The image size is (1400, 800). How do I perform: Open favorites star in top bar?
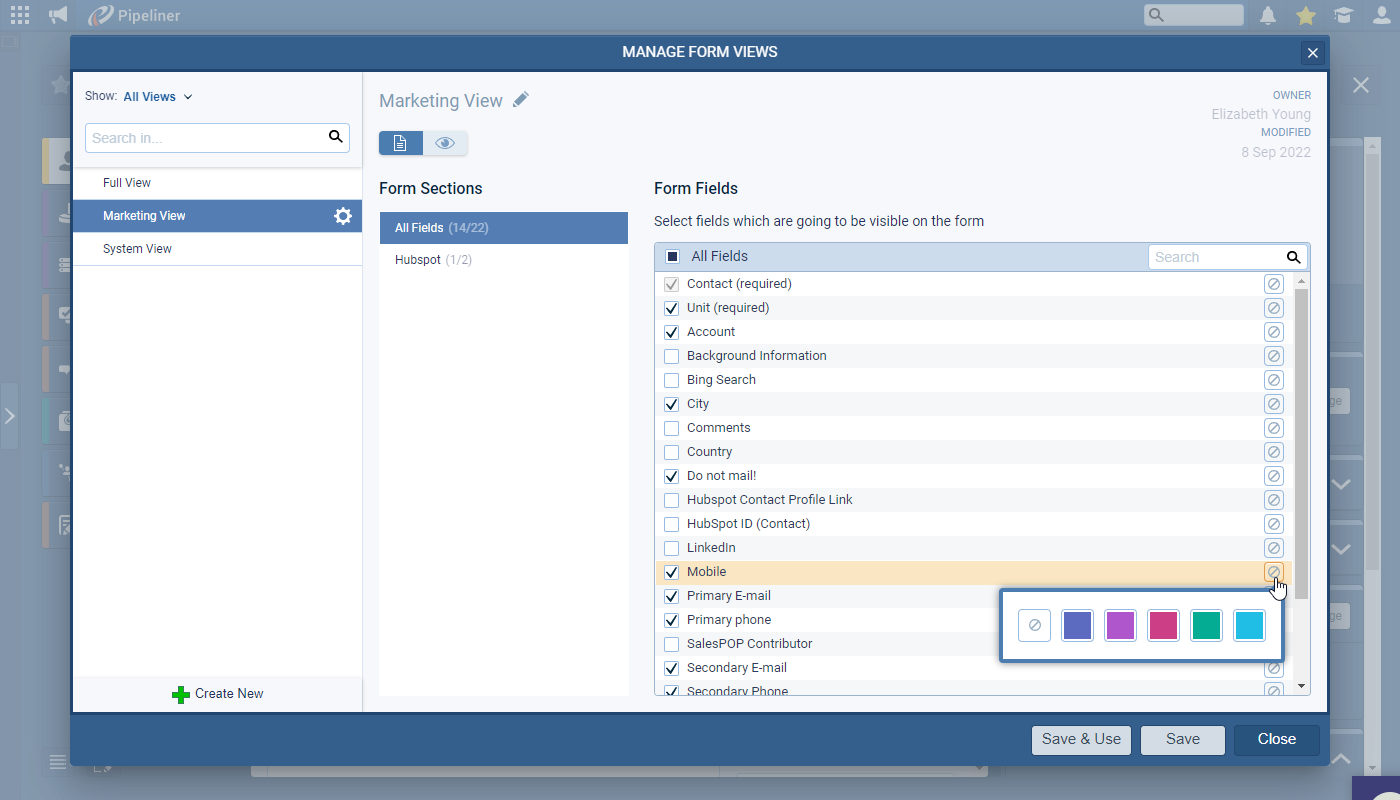pyautogui.click(x=1305, y=15)
